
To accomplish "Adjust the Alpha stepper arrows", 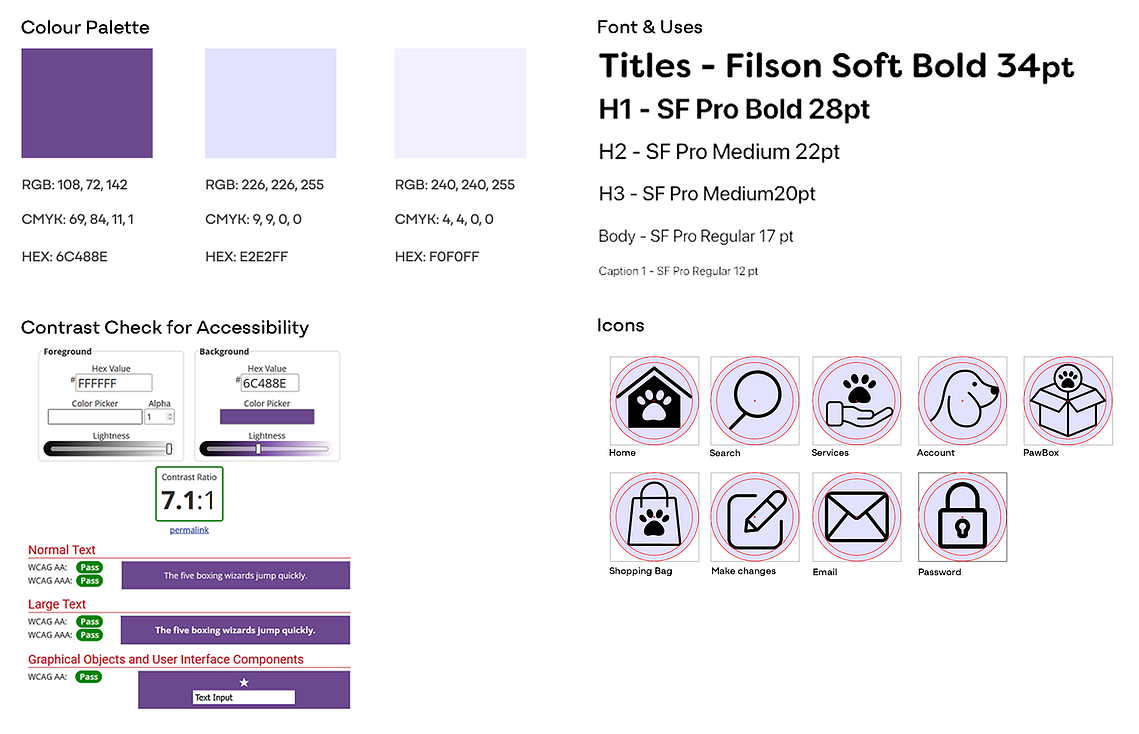I will click(170, 417).
